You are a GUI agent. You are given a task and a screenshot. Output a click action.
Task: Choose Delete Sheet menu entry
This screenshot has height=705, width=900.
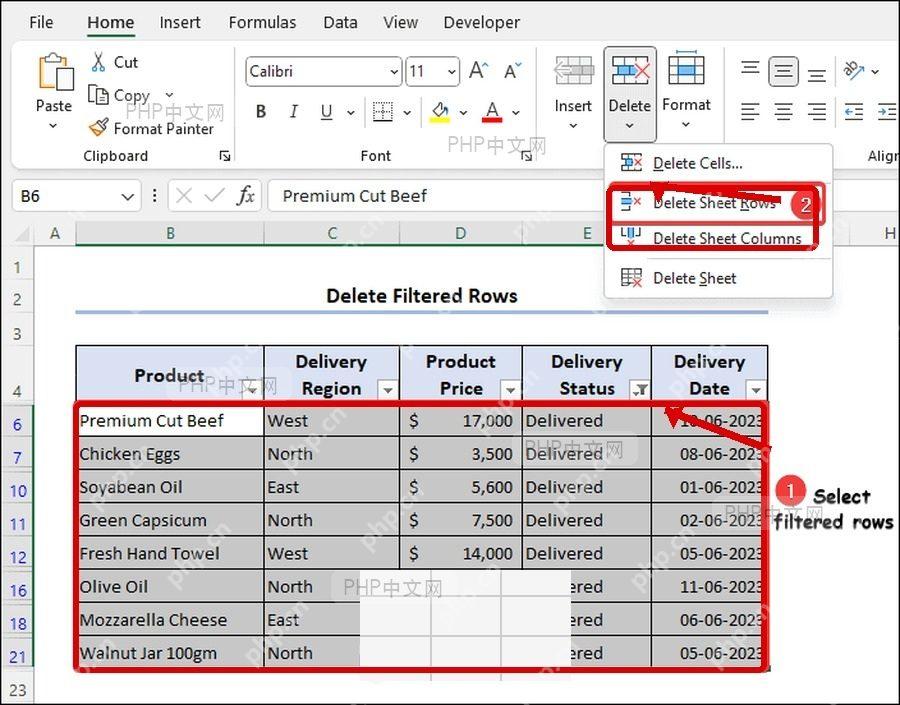point(718,278)
